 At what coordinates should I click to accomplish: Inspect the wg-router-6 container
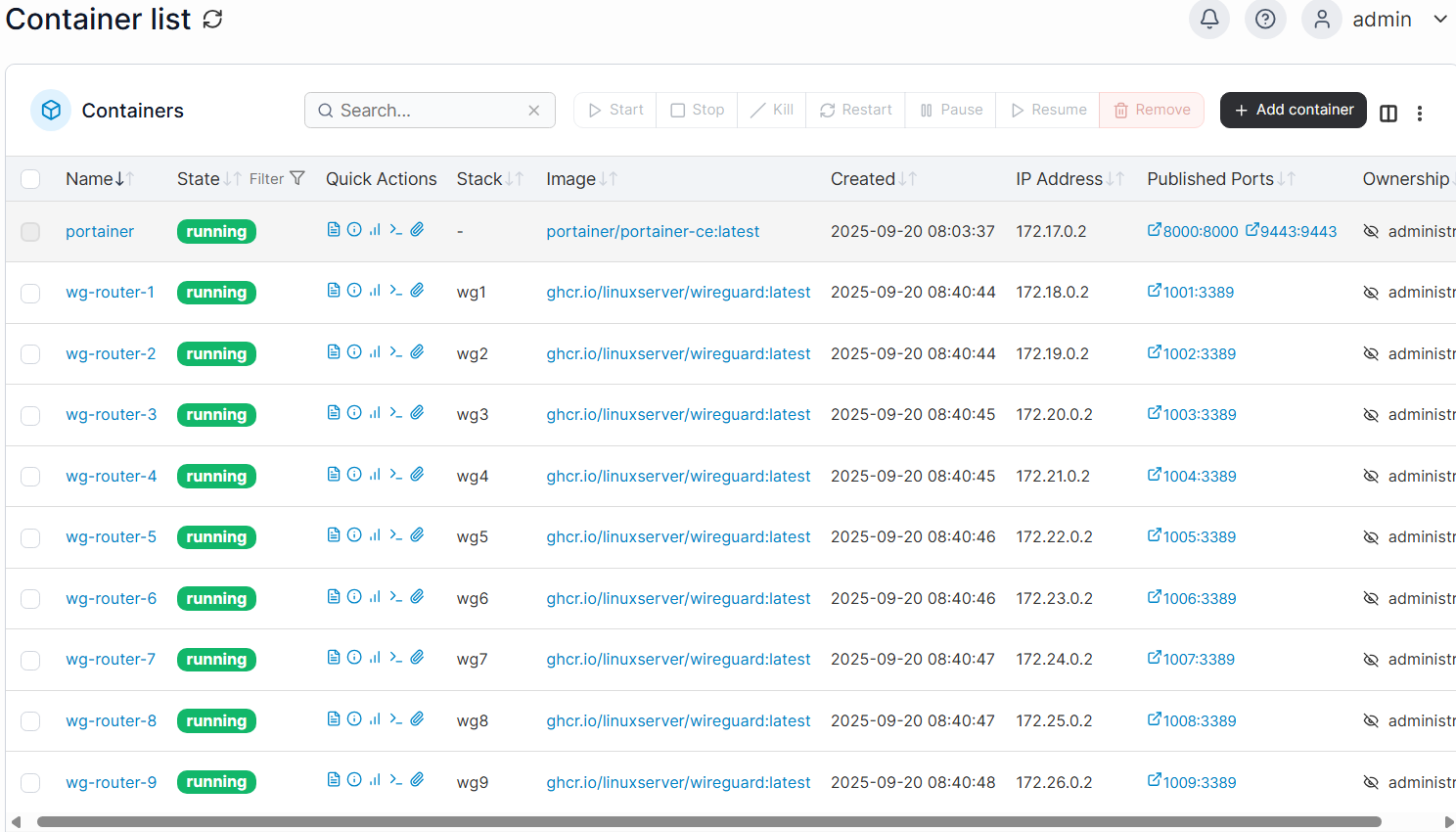click(x=354, y=596)
